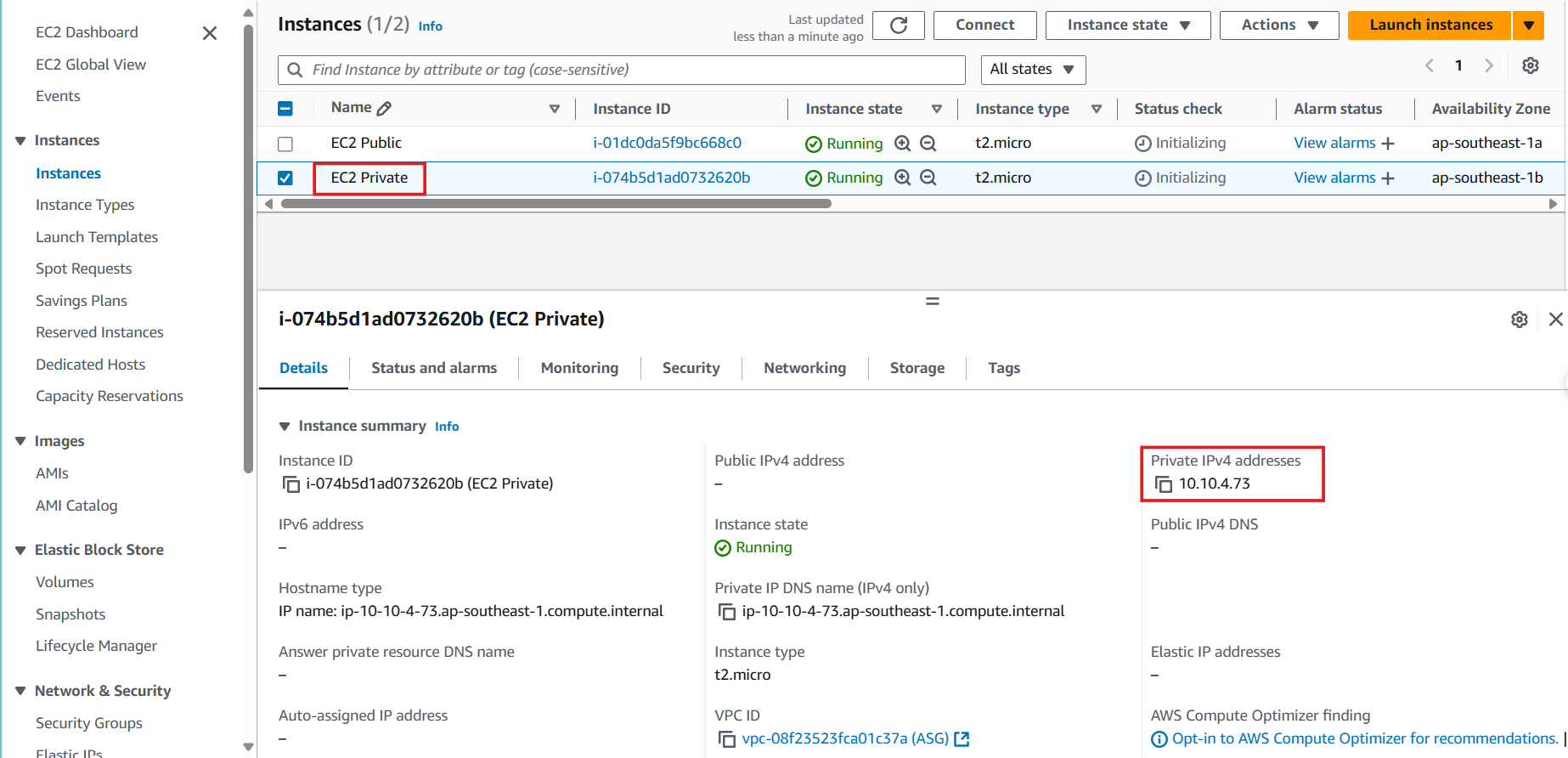The image size is (1568, 758).
Task: Switch to Status and alarms tab
Action: [x=434, y=368]
